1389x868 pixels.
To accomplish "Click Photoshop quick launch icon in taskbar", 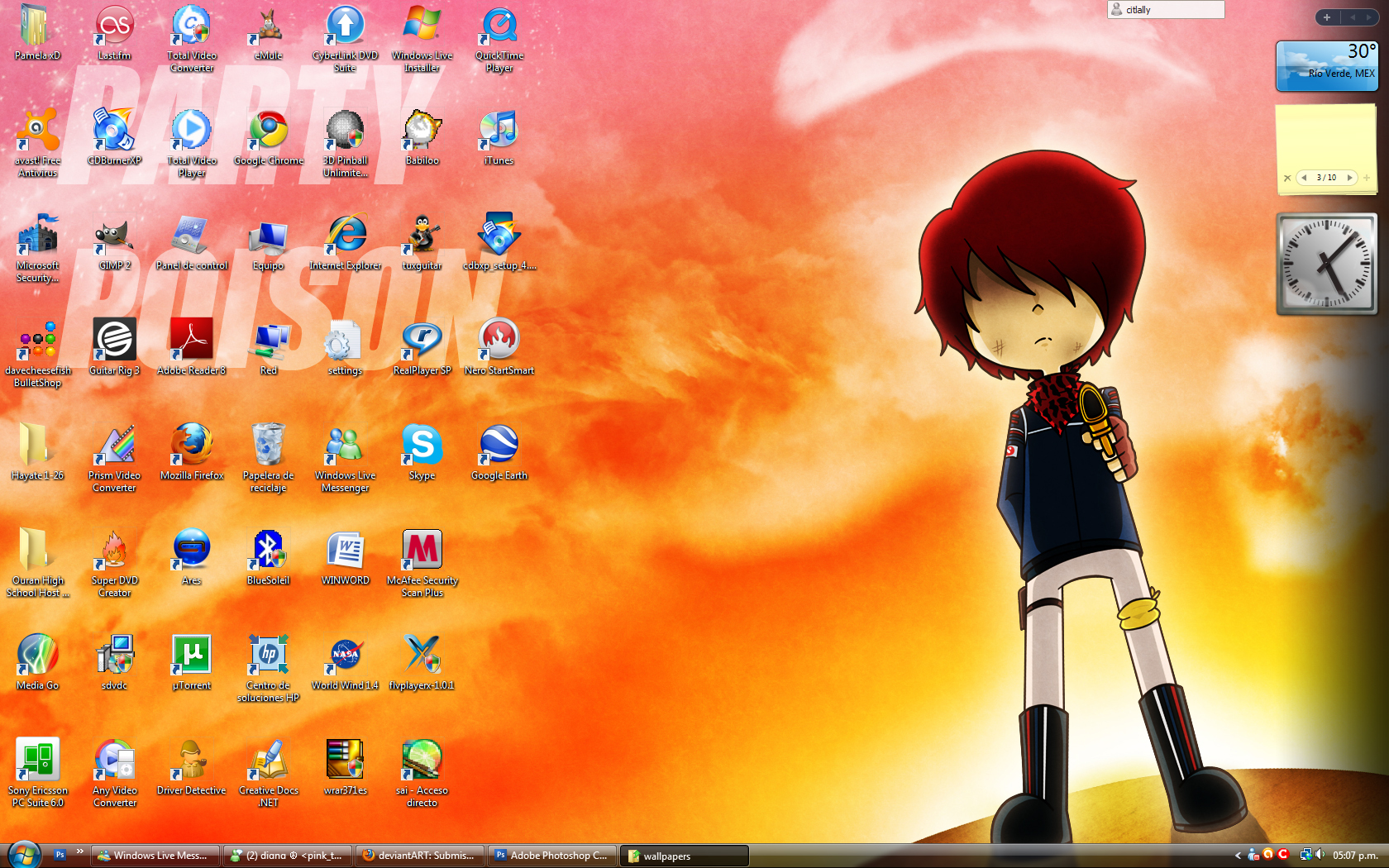I will [60, 855].
